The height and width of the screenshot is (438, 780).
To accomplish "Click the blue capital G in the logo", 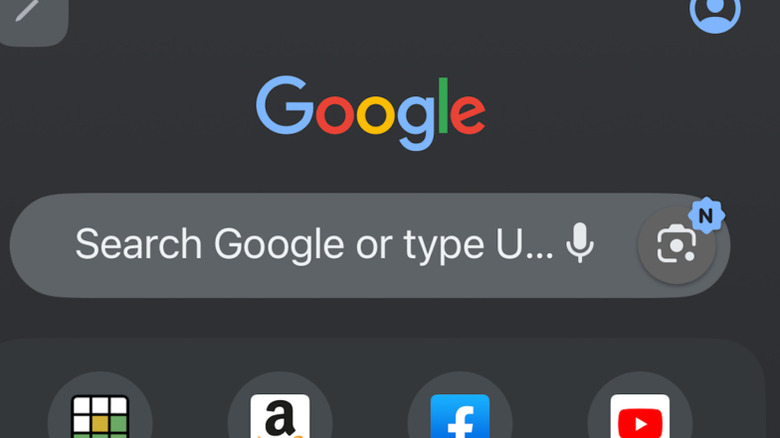I will click(x=285, y=105).
